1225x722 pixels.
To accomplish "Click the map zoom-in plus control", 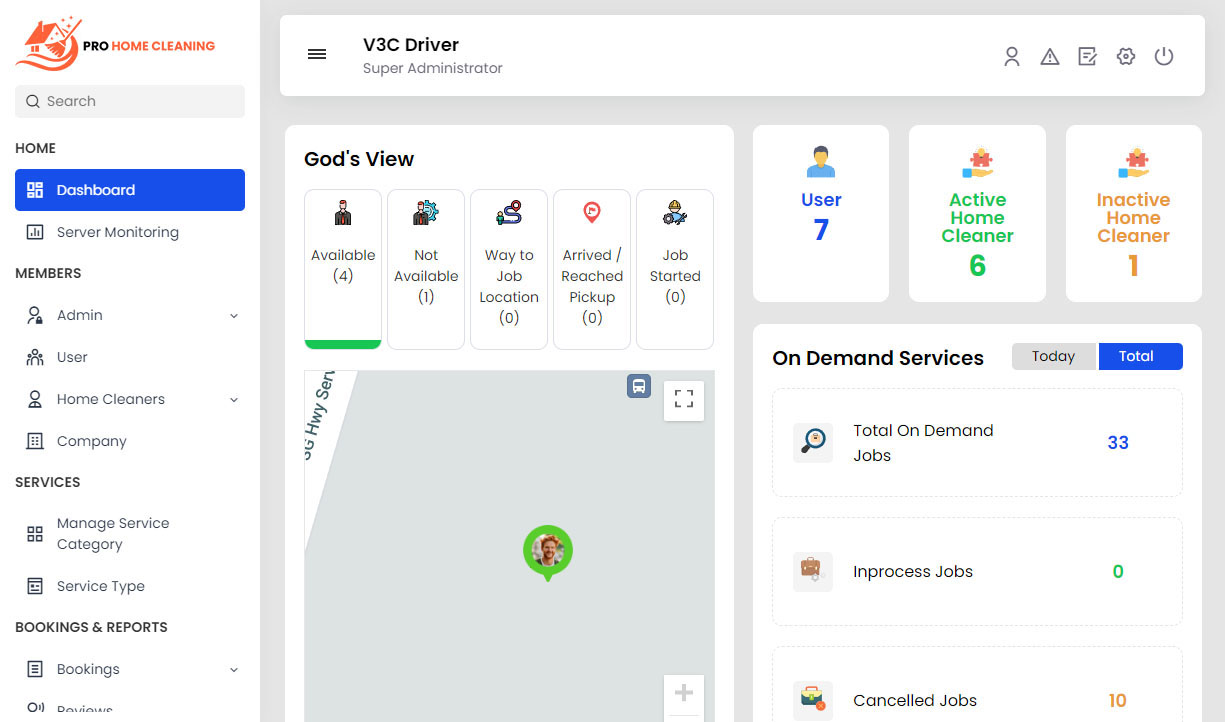I will coord(684,693).
